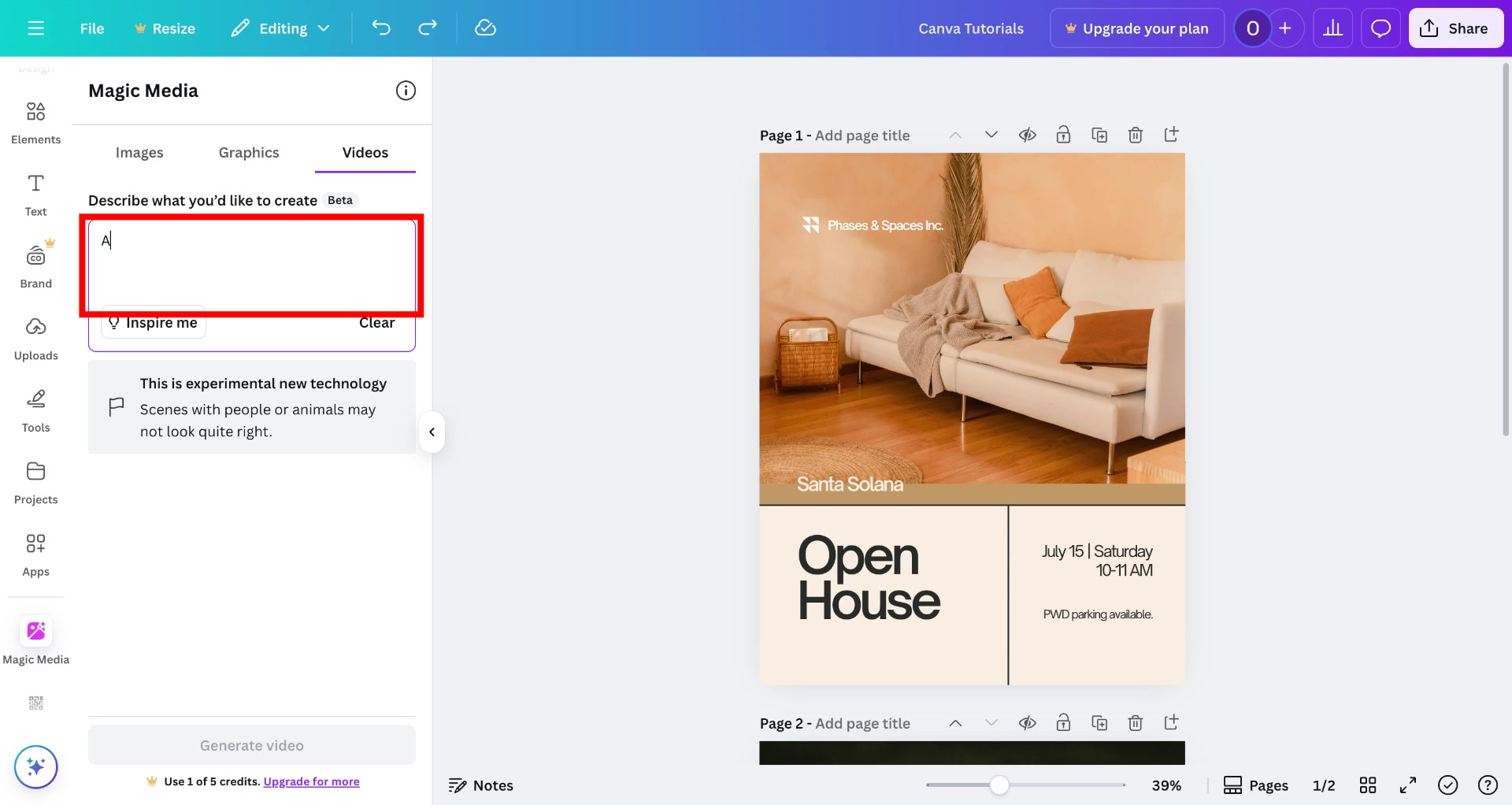Hide Page 1 using the eye icon
The height and width of the screenshot is (805, 1512).
(x=1028, y=135)
